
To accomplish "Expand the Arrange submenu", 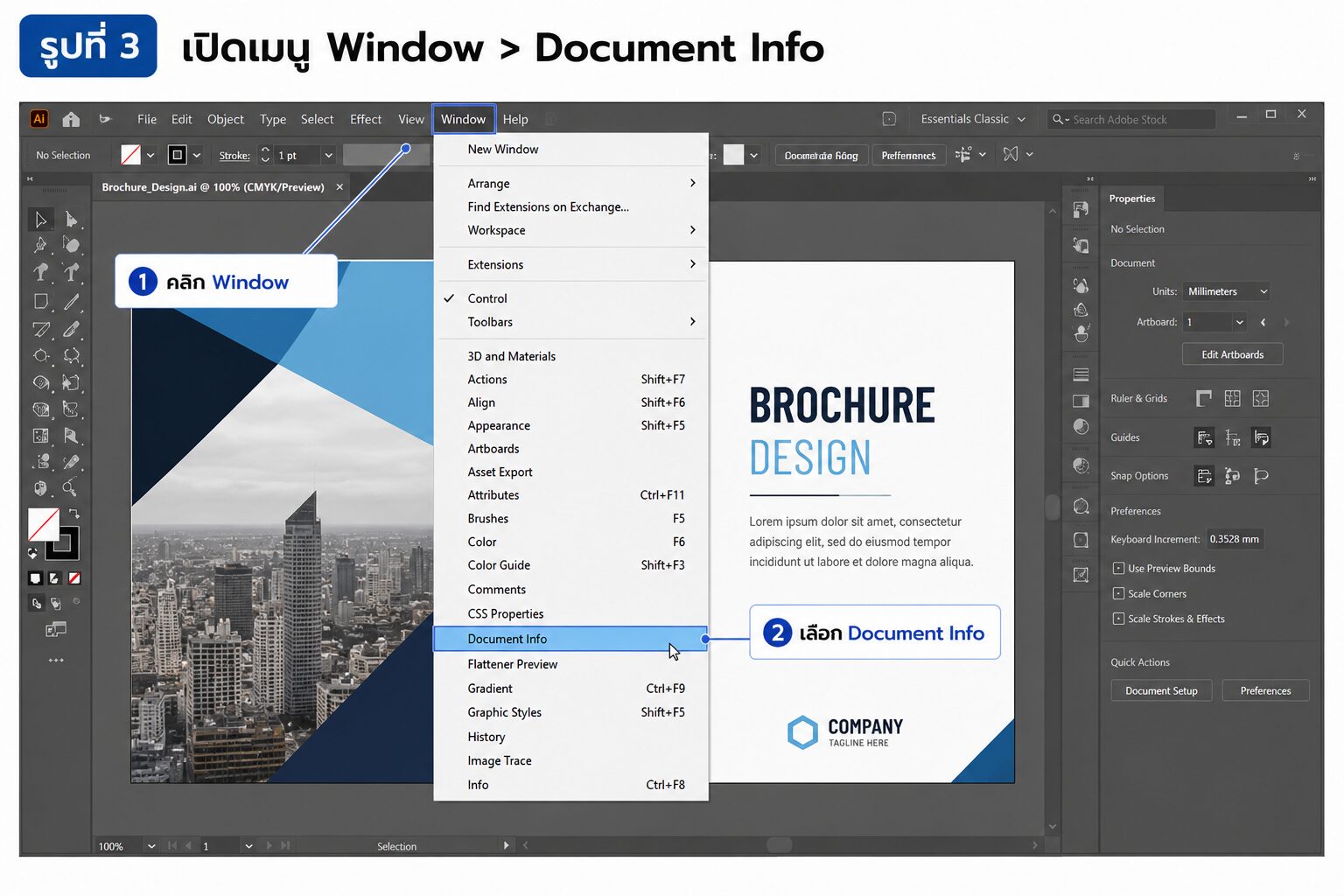I will click(x=570, y=184).
